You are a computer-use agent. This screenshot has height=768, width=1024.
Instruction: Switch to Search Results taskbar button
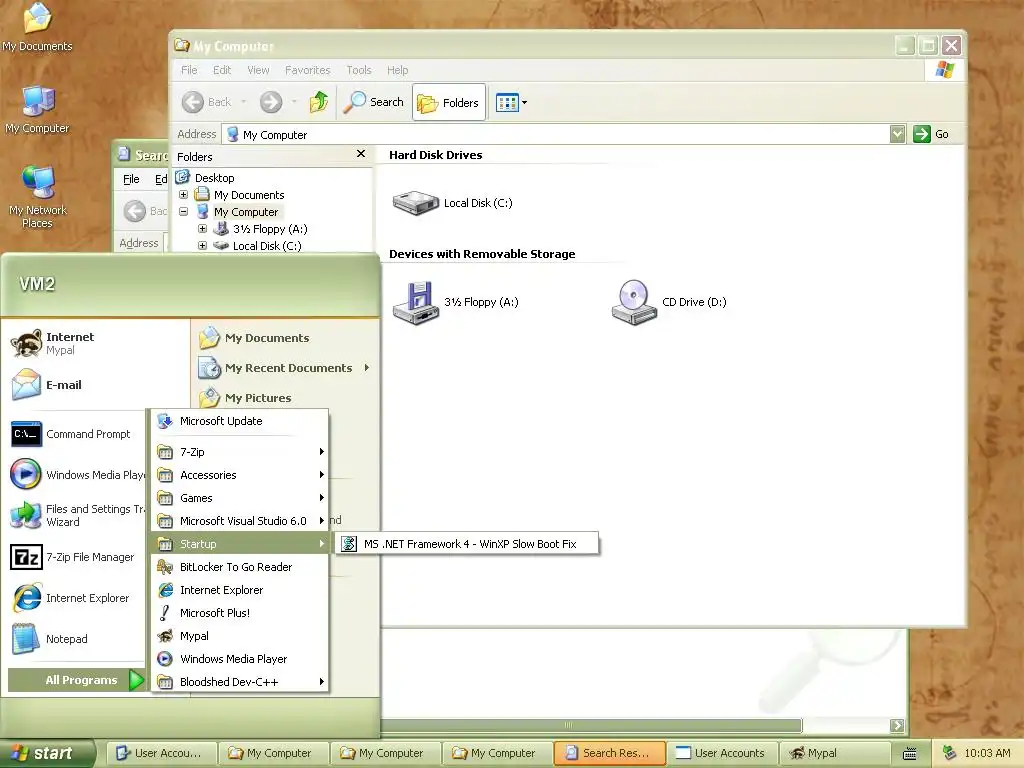pyautogui.click(x=609, y=753)
